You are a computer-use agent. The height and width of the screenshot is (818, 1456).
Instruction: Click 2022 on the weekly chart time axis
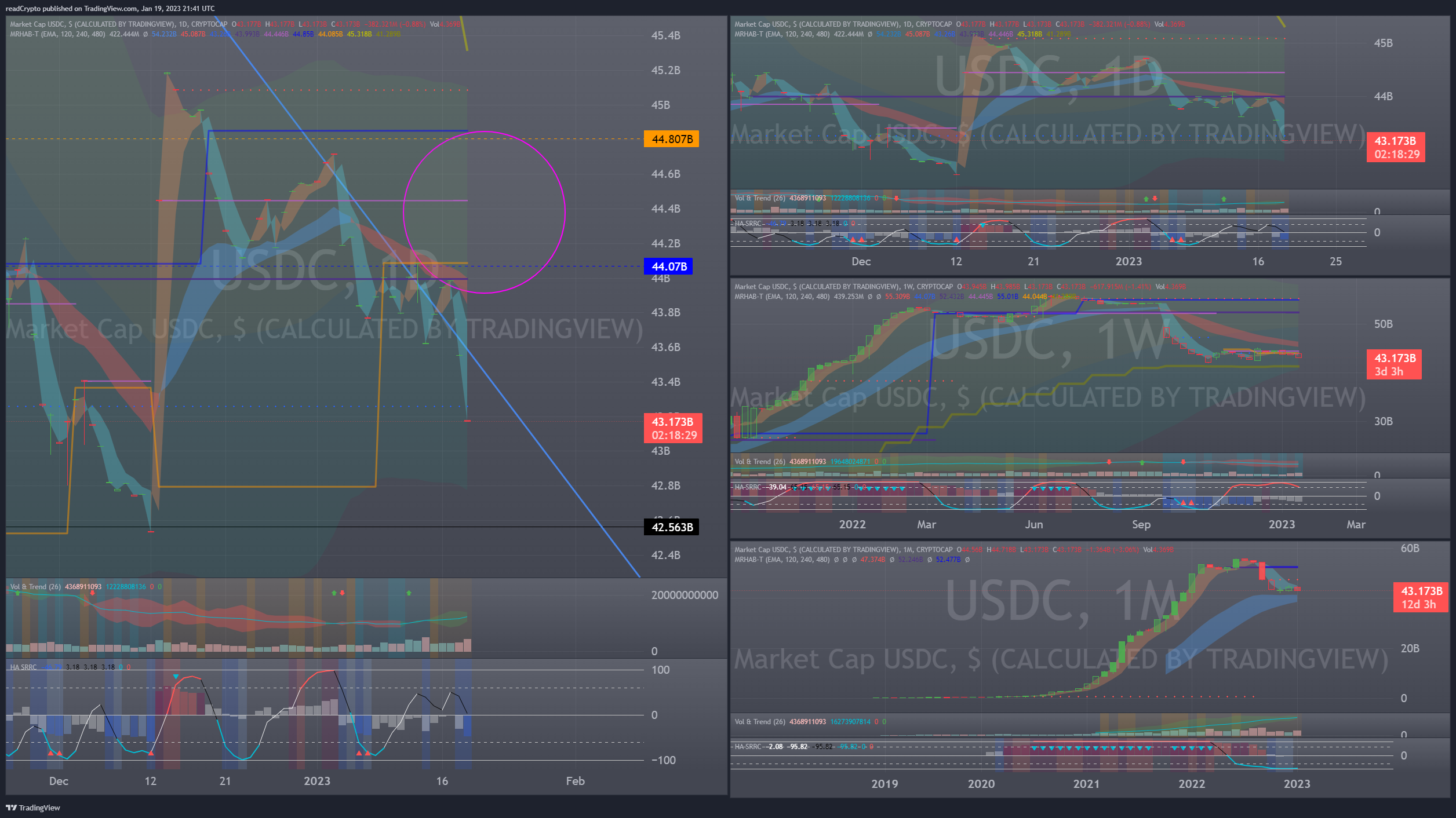(852, 524)
